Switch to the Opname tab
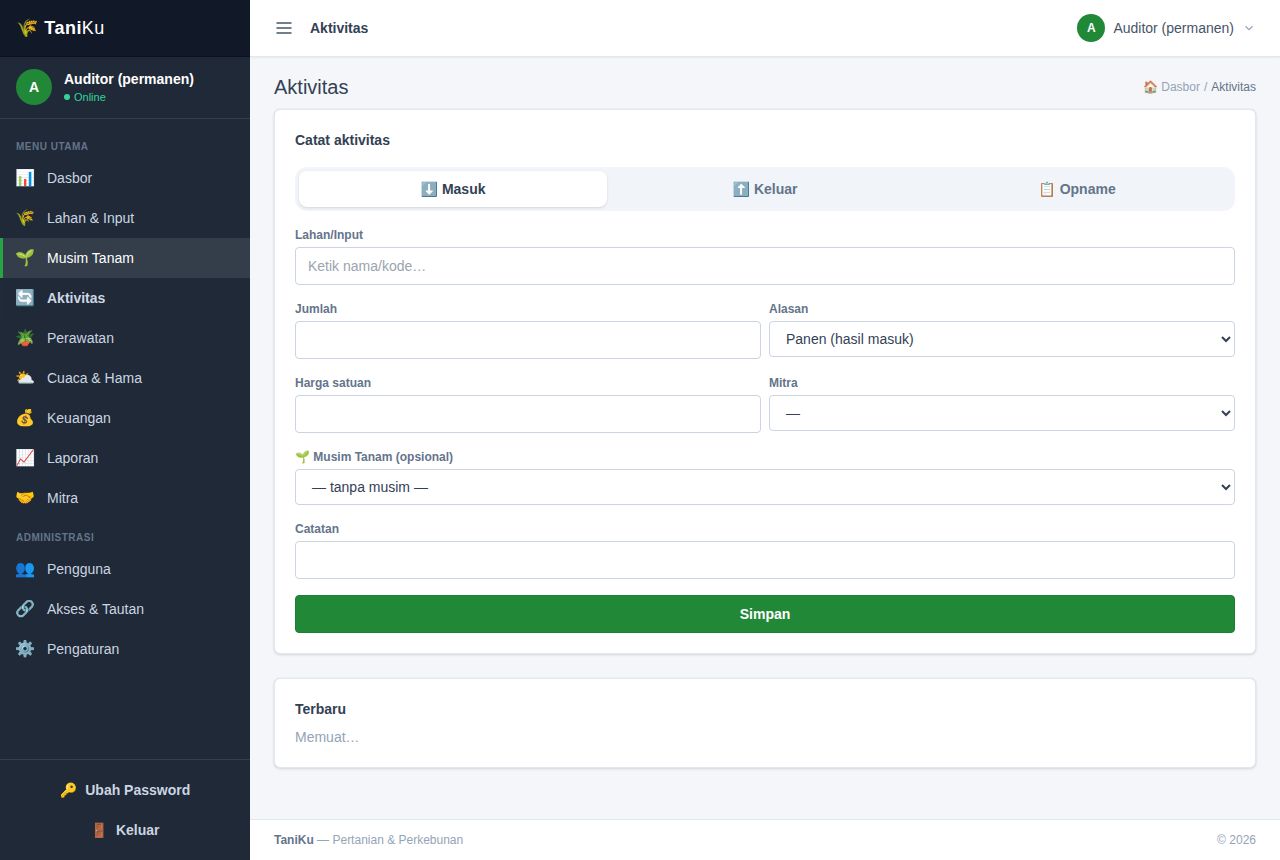 coord(1077,189)
